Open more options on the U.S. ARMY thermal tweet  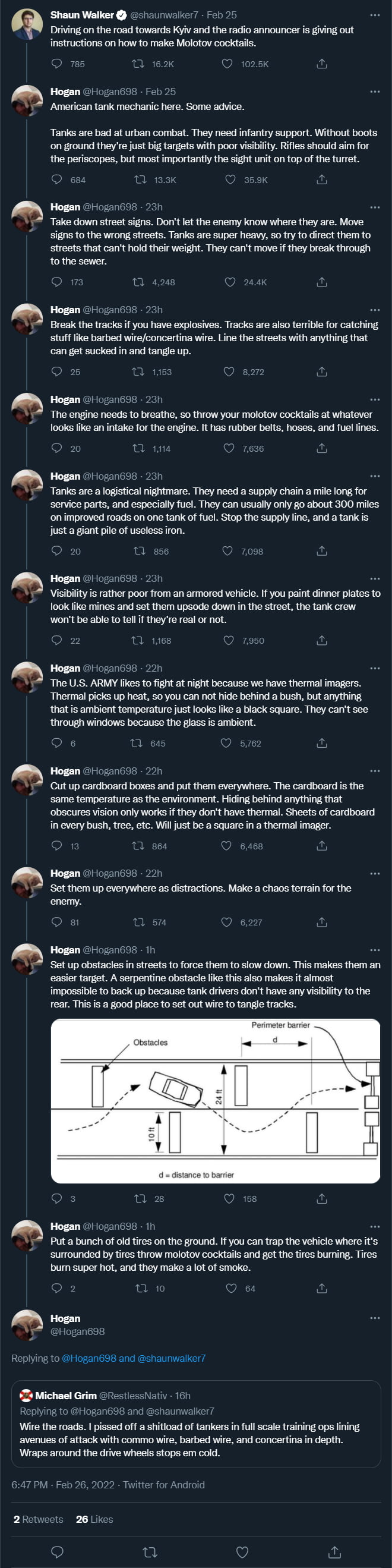pos(374,668)
